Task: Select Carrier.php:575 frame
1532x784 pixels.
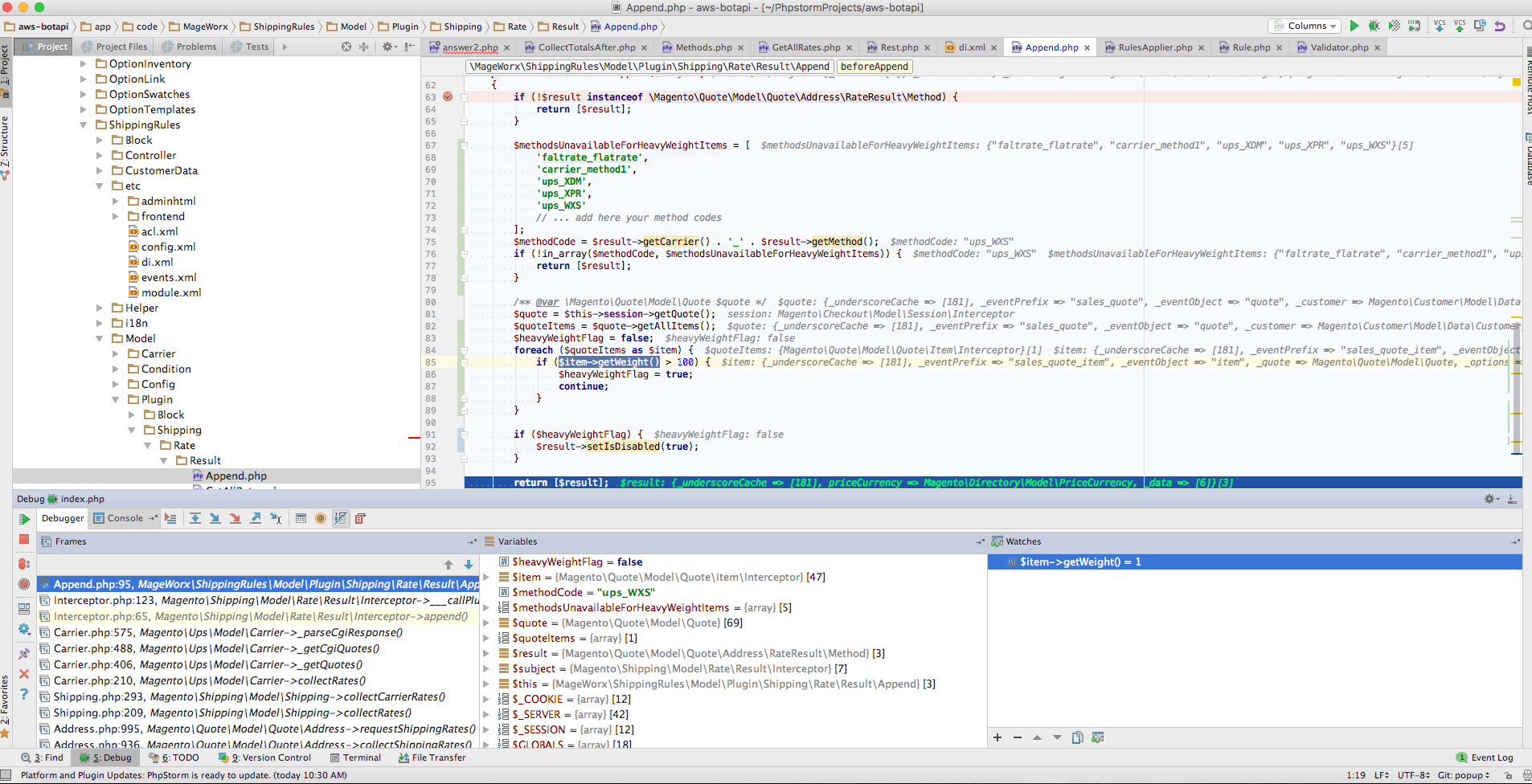Action: pos(259,632)
